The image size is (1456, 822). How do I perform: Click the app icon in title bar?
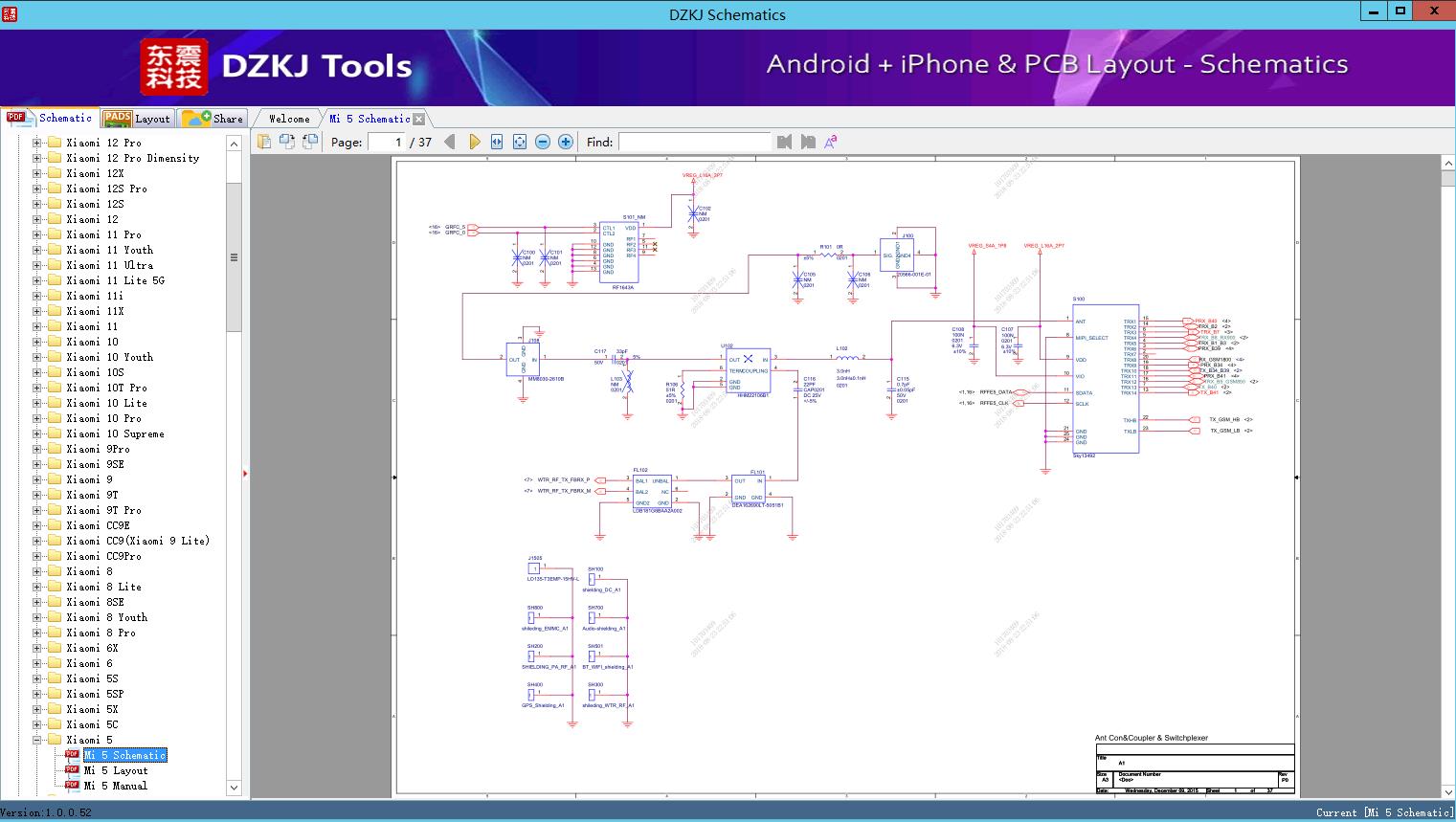10,13
